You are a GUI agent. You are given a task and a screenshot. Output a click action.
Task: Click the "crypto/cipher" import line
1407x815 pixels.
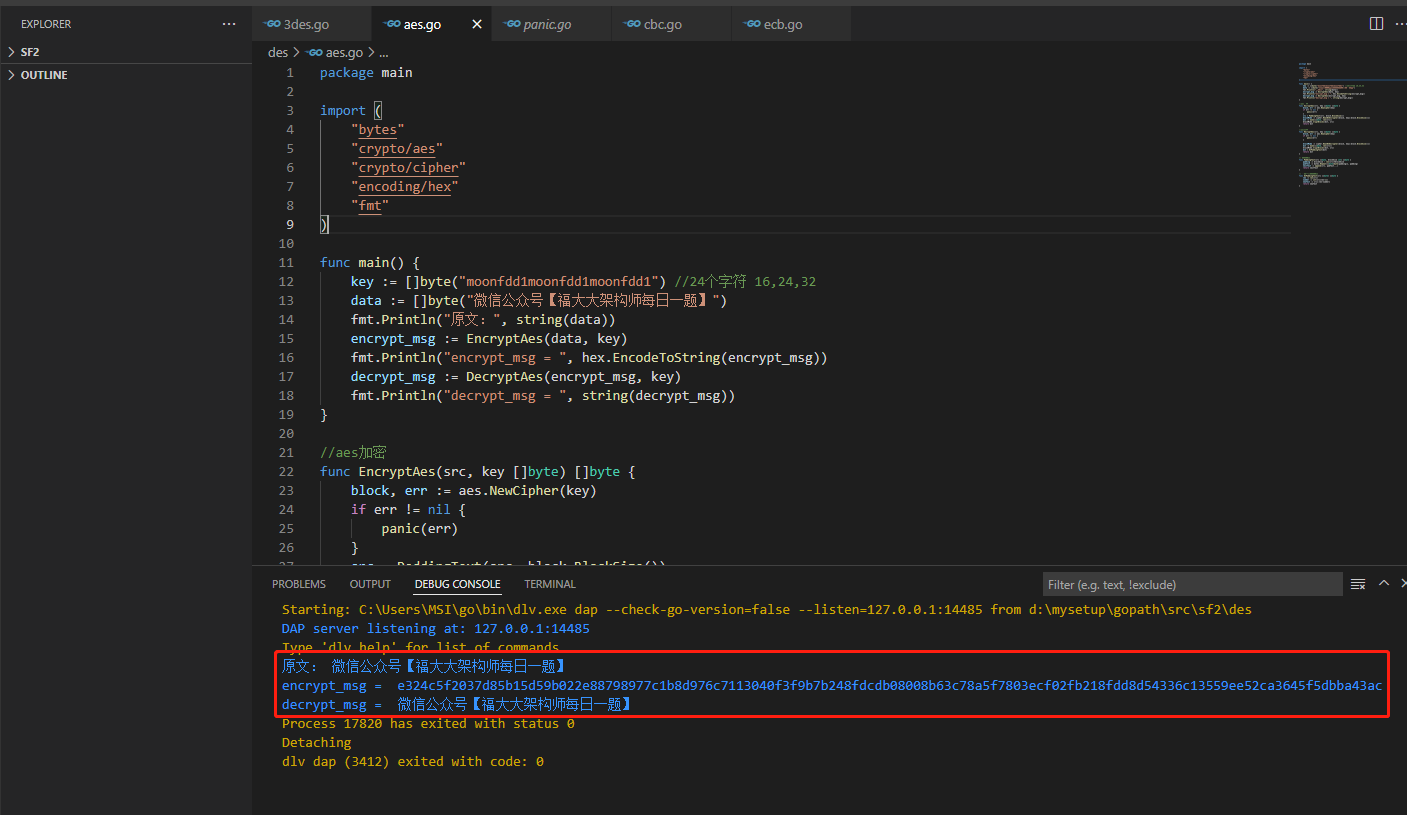409,167
